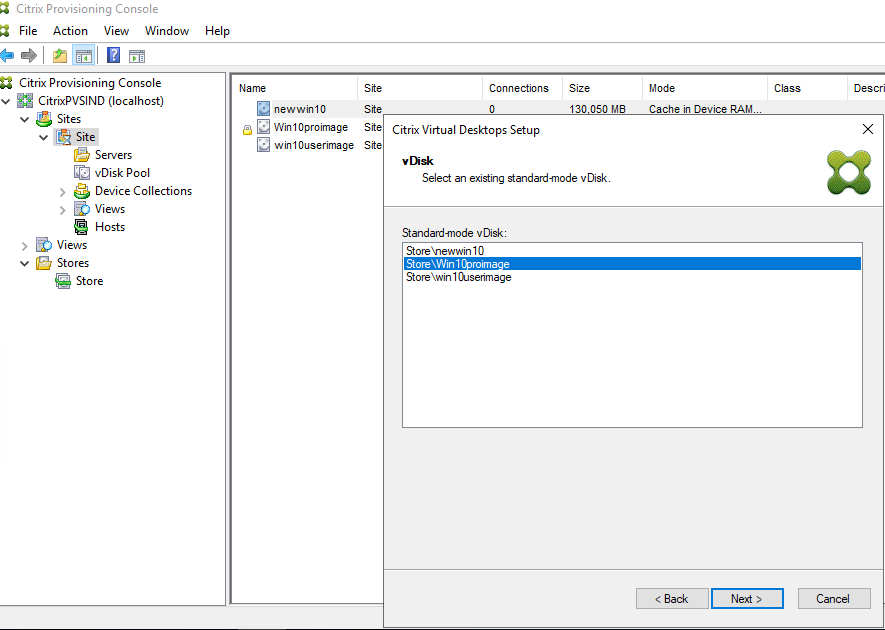Select Hosts in the console tree
This screenshot has height=630, width=885.
click(110, 227)
